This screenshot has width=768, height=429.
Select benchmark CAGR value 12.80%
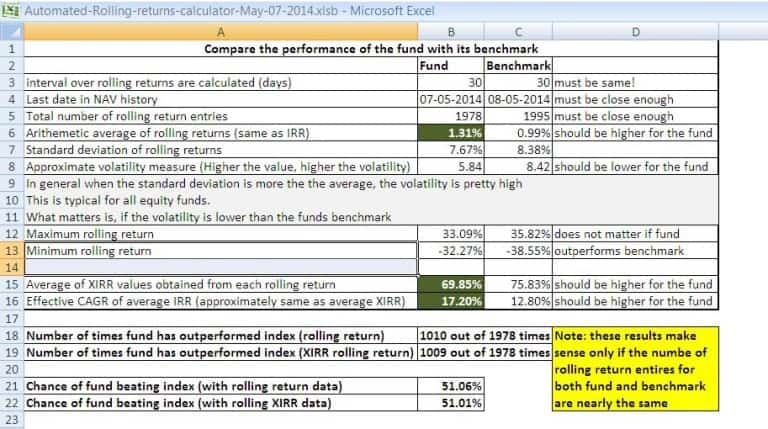(x=518, y=301)
